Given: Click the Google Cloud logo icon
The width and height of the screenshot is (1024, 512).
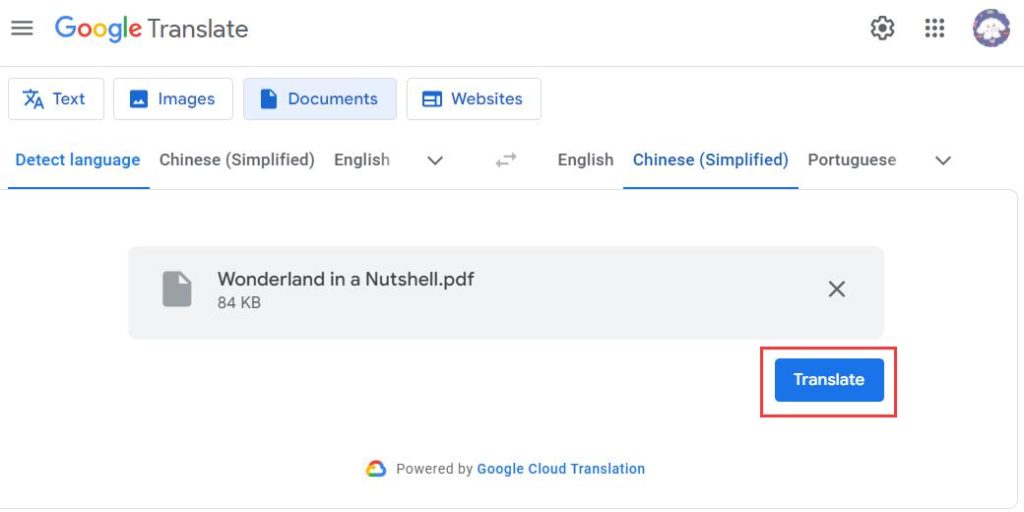Looking at the screenshot, I should [376, 468].
